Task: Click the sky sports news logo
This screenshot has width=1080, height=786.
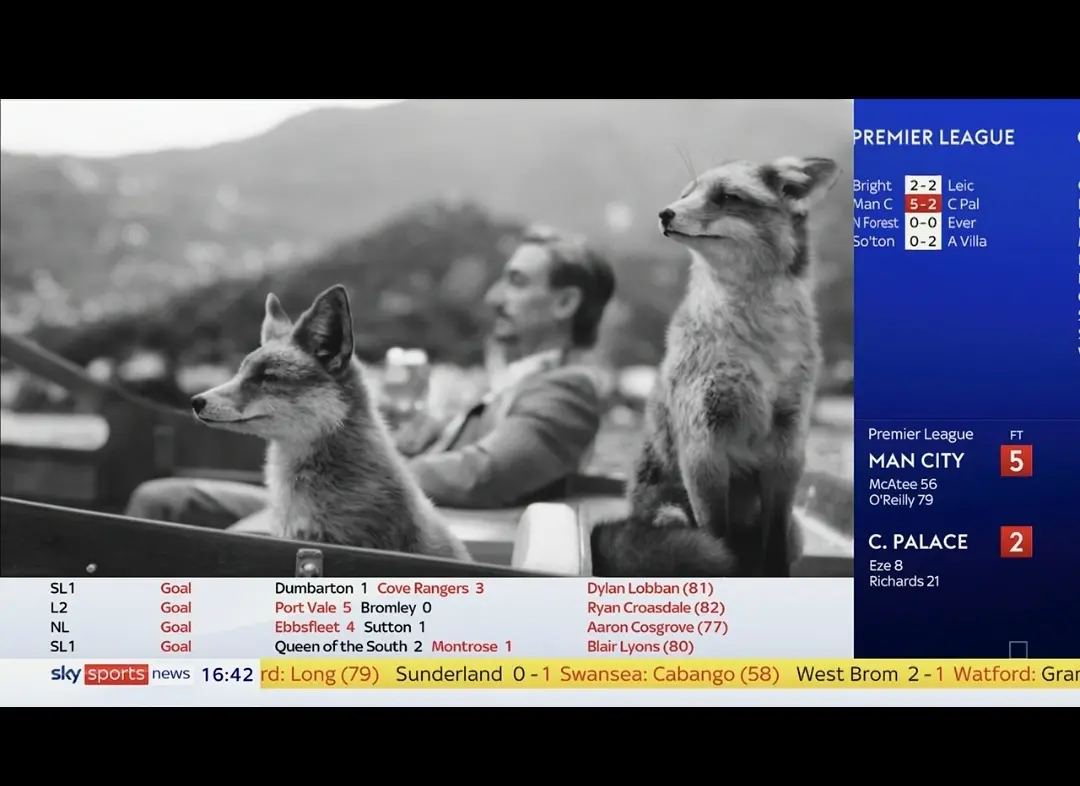Action: (x=121, y=674)
